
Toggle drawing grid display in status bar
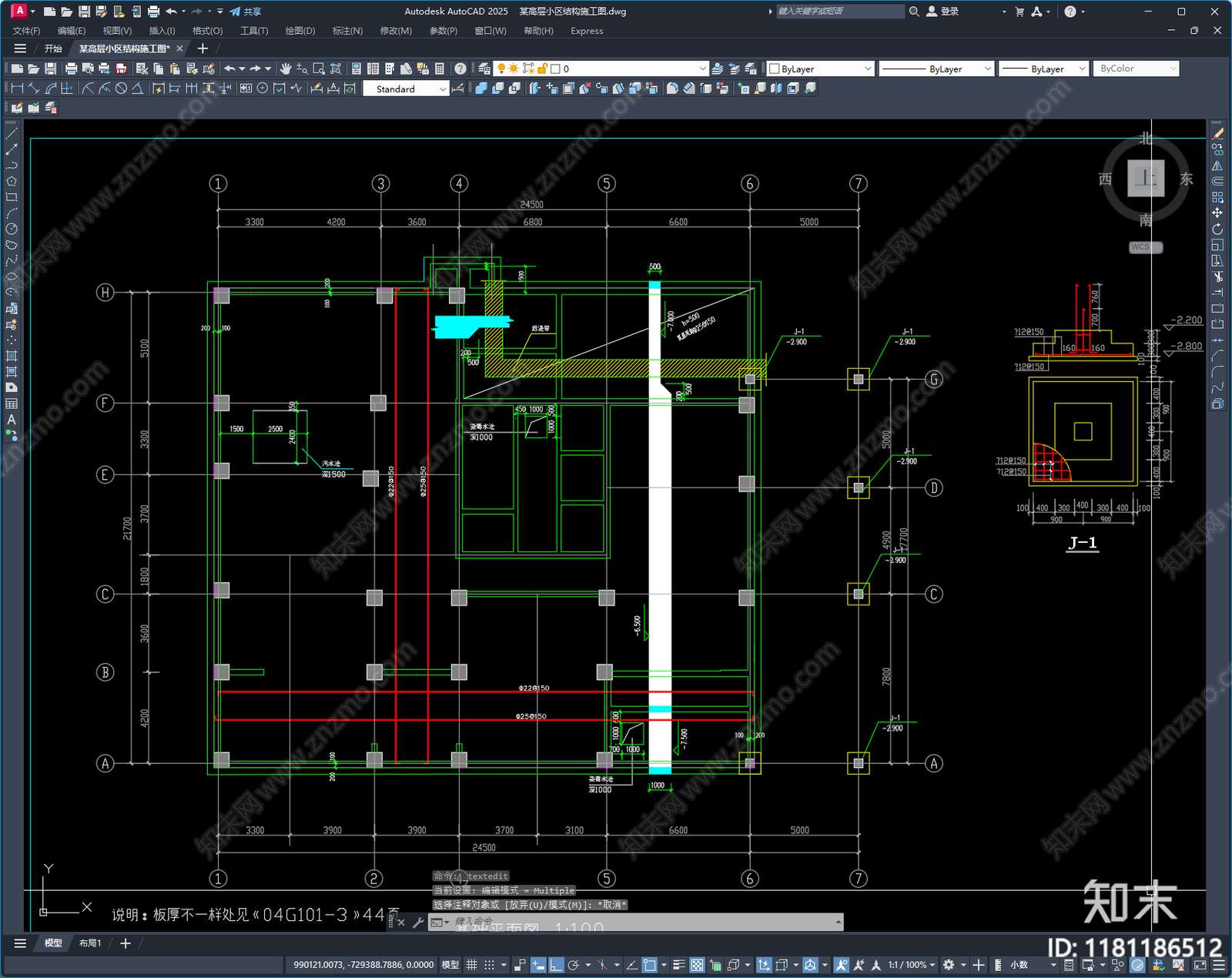pos(471,965)
